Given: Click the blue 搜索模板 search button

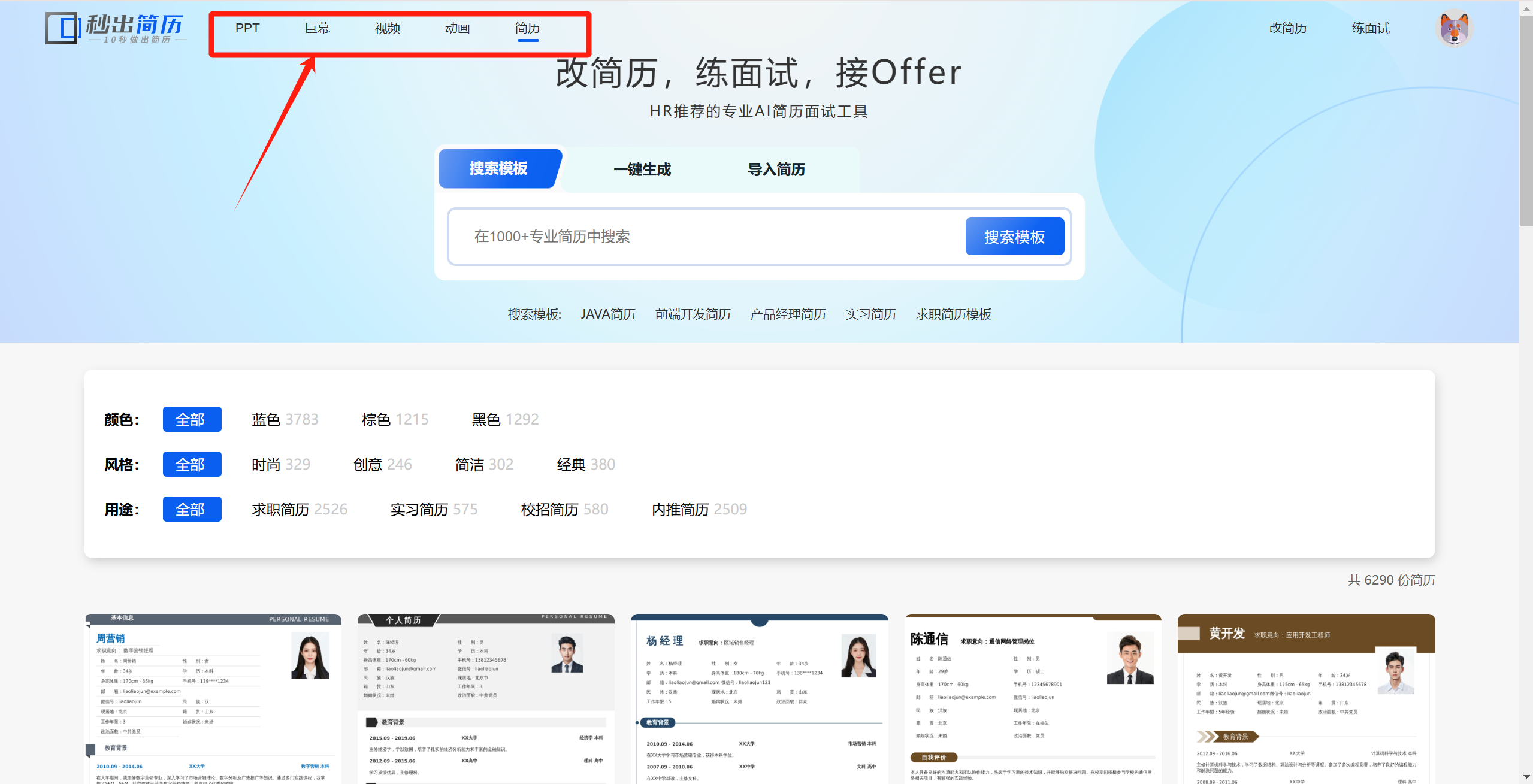Looking at the screenshot, I should tap(1014, 237).
